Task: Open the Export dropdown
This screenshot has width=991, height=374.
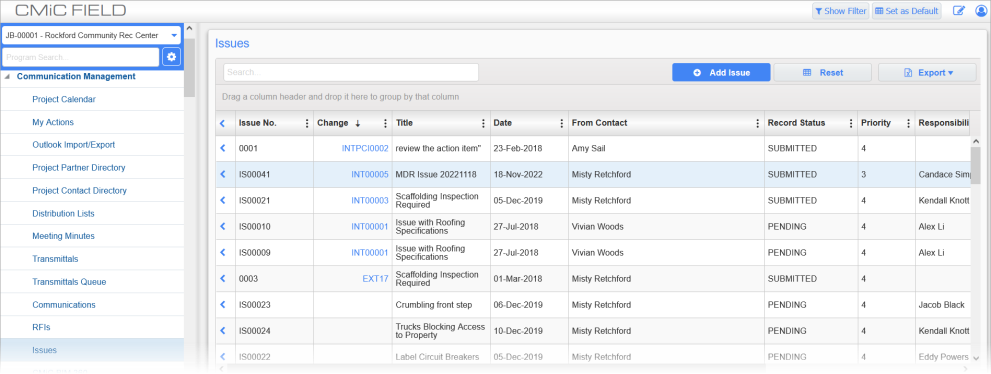Action: [x=927, y=73]
